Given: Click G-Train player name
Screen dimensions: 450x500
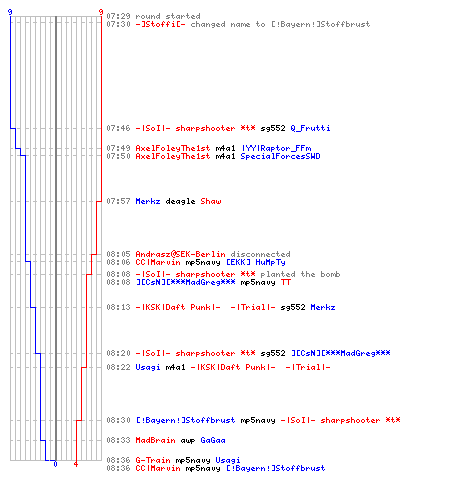Looking at the screenshot, I should coord(153,460).
